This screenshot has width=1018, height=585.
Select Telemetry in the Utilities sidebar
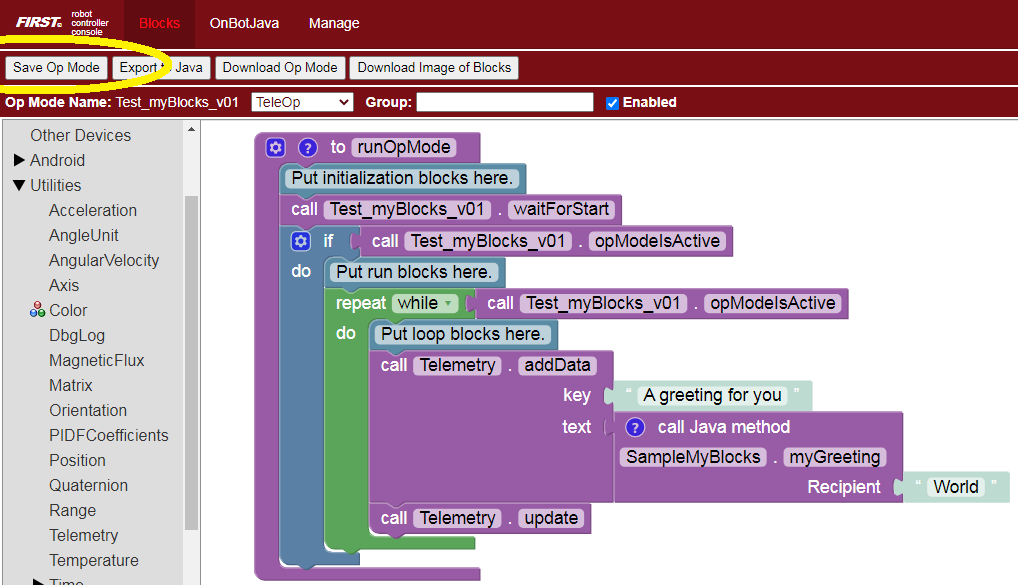[83, 535]
